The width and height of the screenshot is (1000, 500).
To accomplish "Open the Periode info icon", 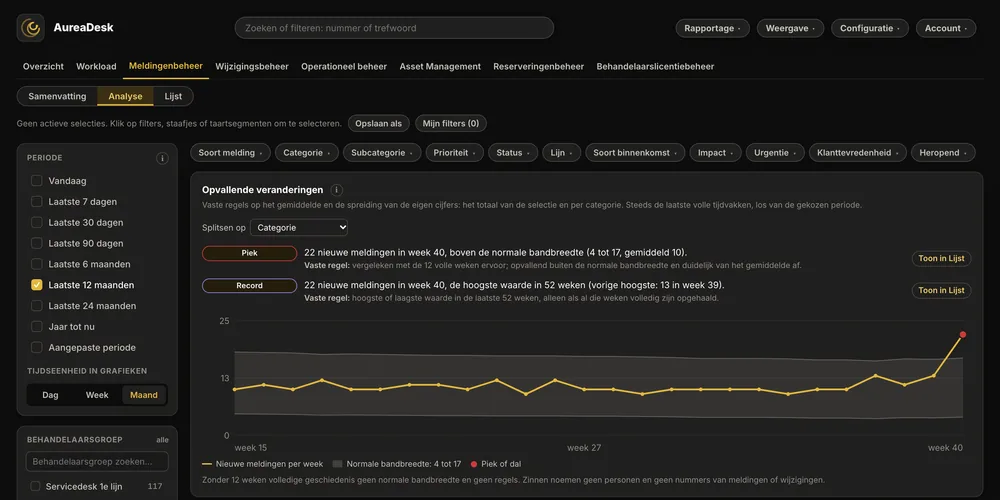I will pyautogui.click(x=162, y=158).
